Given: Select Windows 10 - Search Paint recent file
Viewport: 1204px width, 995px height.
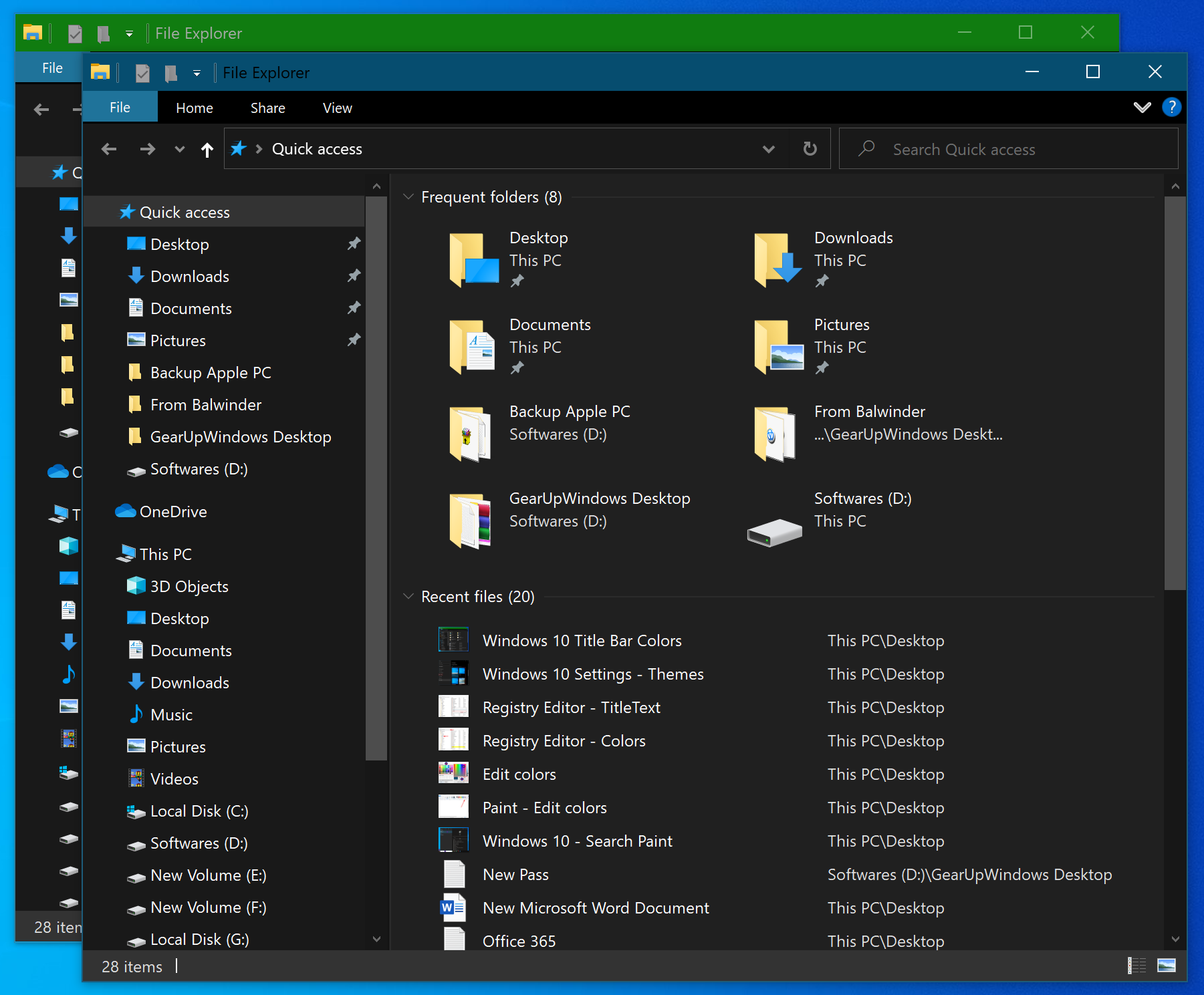Looking at the screenshot, I should (x=578, y=841).
